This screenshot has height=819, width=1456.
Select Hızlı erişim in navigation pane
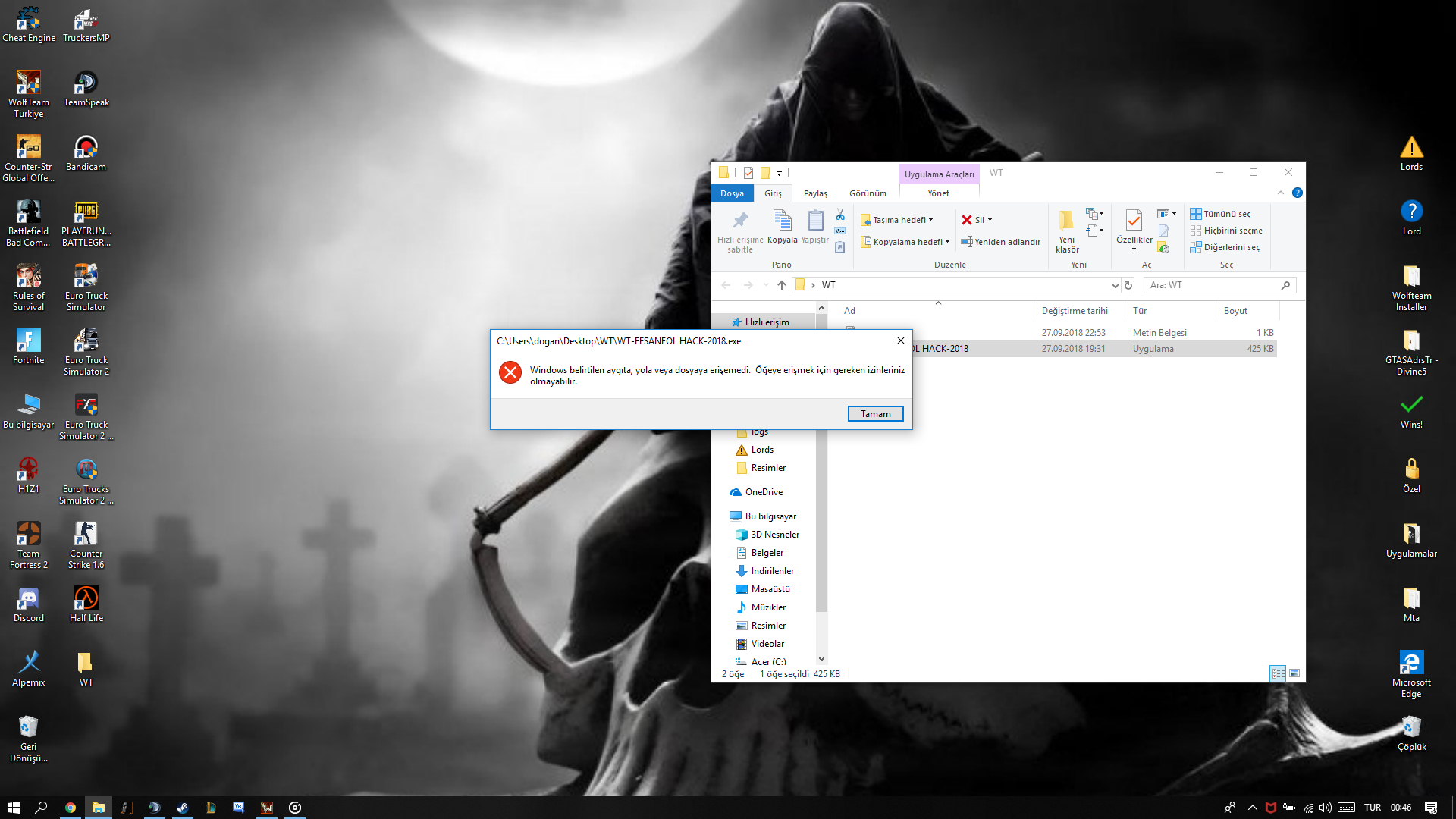point(766,322)
